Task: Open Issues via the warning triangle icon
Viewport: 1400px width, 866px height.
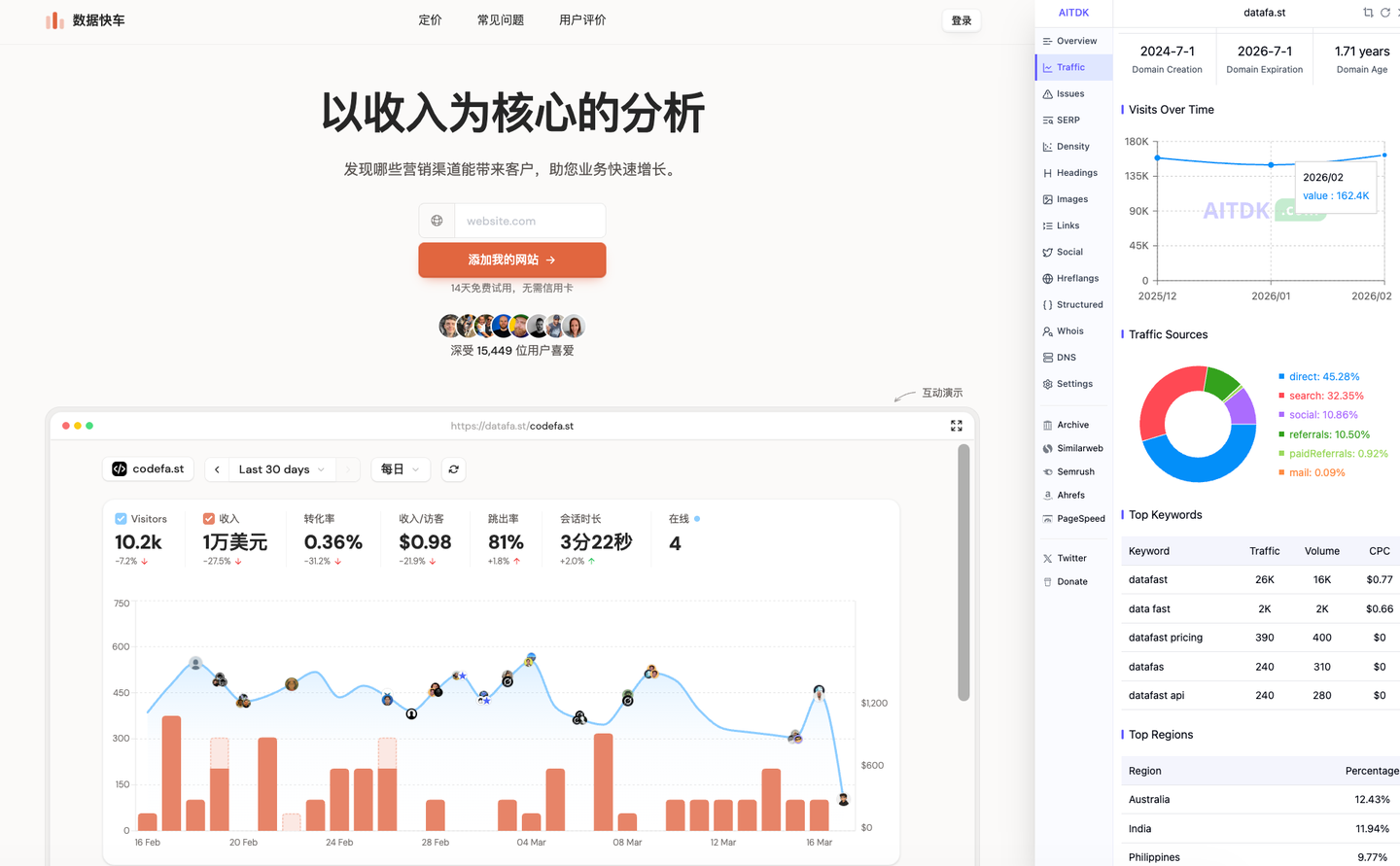Action: [1047, 94]
